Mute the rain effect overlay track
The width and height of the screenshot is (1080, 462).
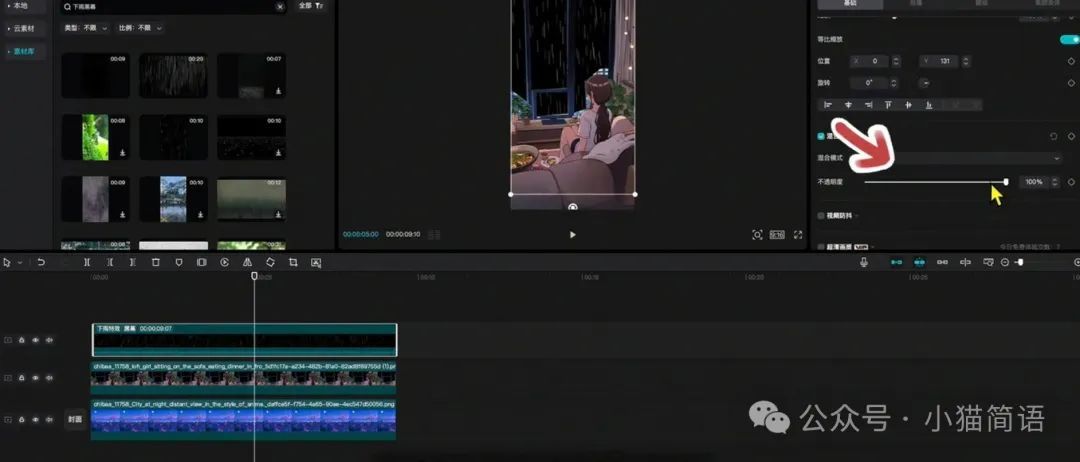(x=49, y=339)
